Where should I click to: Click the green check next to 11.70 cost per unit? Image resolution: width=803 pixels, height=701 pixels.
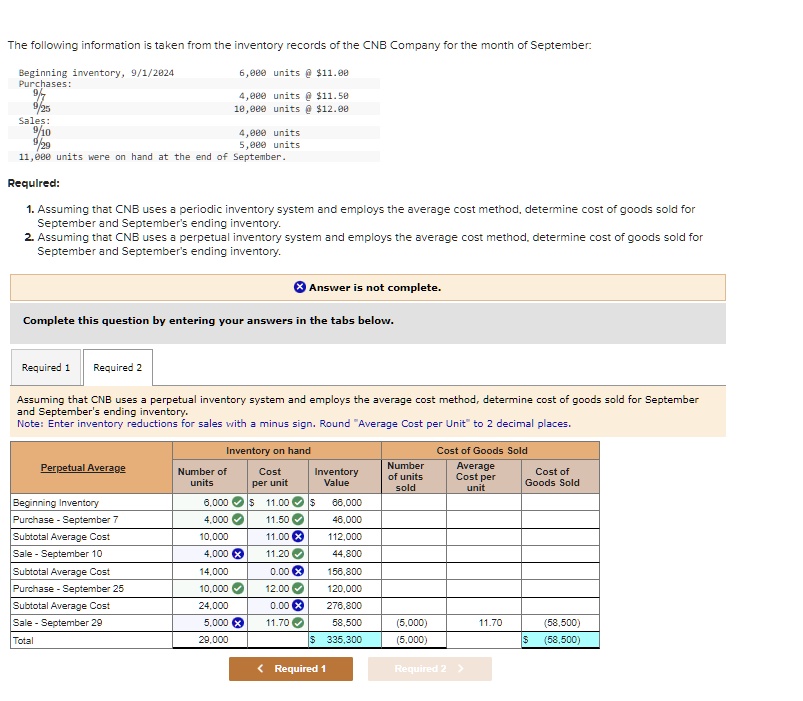(x=298, y=623)
